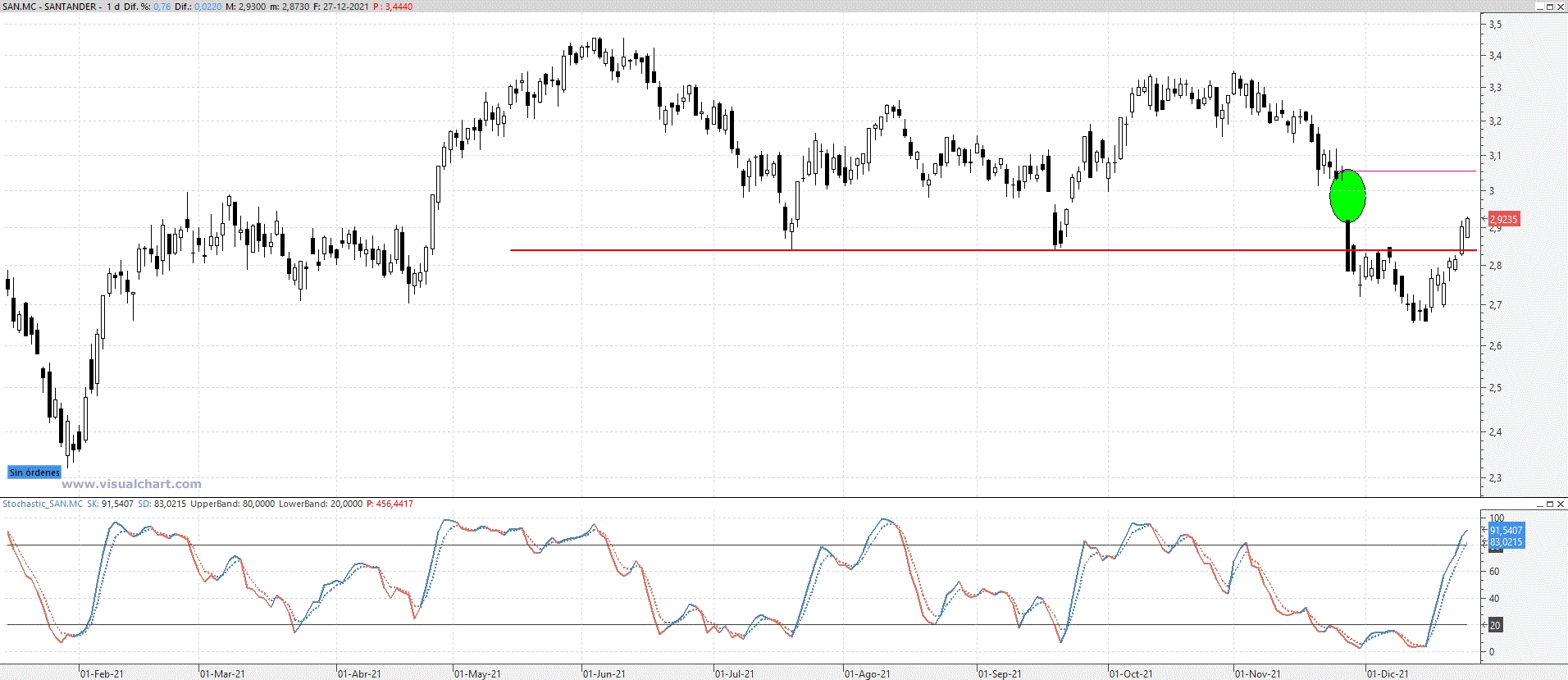Click the red 2,9235 current price tag
Viewport: 1568px width, 680px height.
coord(1503,219)
